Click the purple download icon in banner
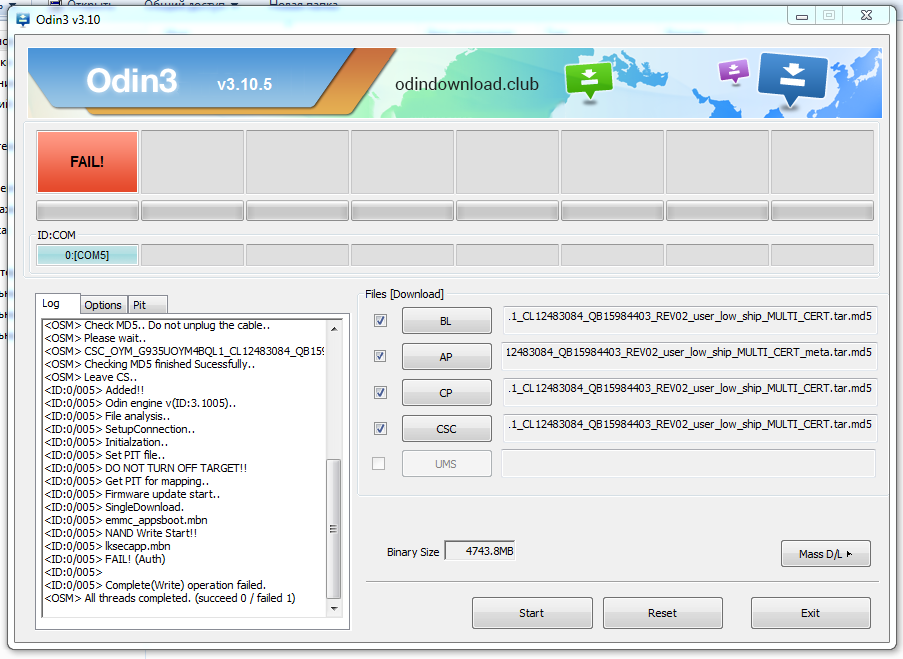This screenshot has width=903, height=659. [733, 72]
